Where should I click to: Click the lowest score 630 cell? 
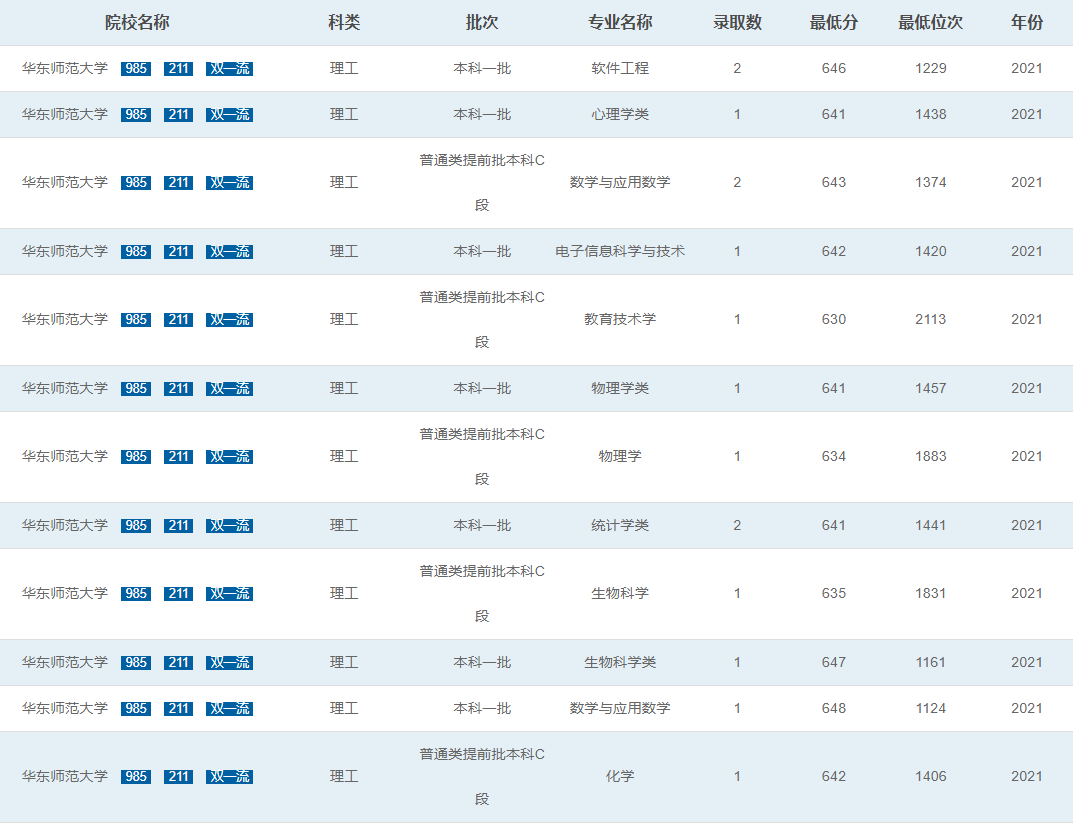(x=833, y=320)
